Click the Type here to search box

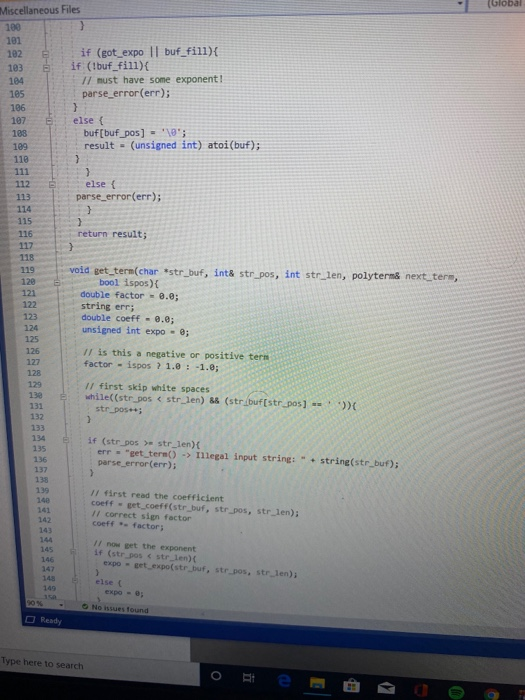click(98, 664)
